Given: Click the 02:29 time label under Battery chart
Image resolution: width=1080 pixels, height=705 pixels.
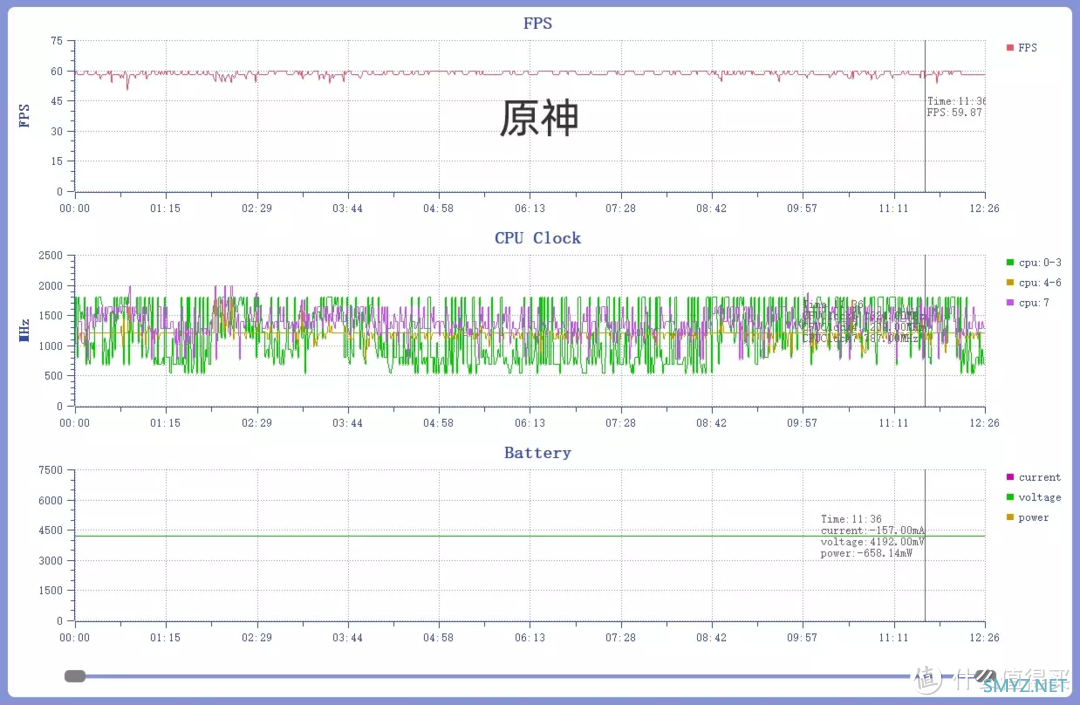Looking at the screenshot, I should tap(256, 638).
